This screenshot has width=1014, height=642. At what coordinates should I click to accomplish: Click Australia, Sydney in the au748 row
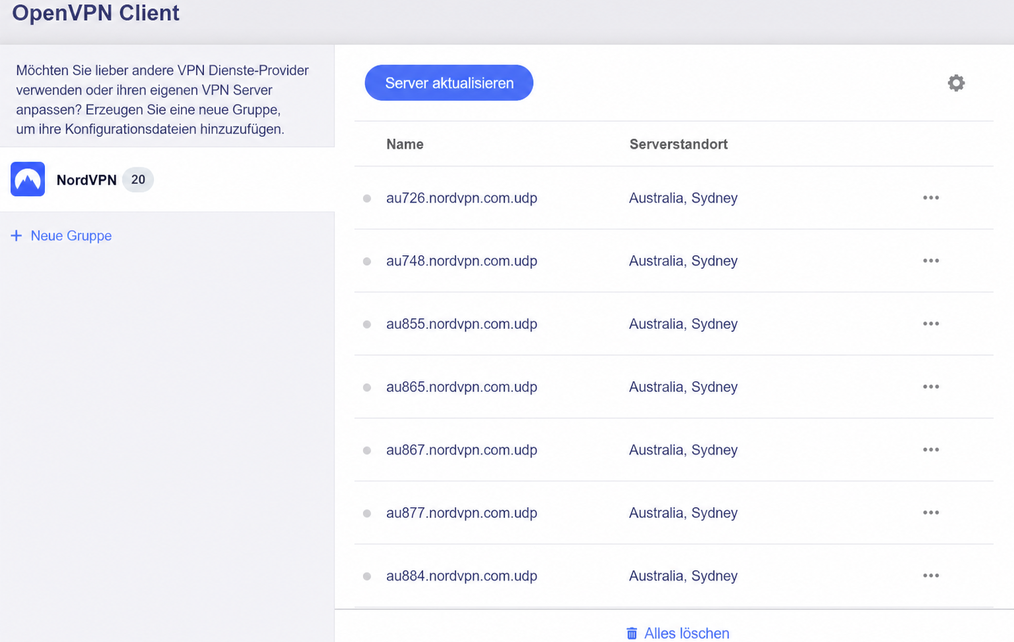[x=683, y=261]
